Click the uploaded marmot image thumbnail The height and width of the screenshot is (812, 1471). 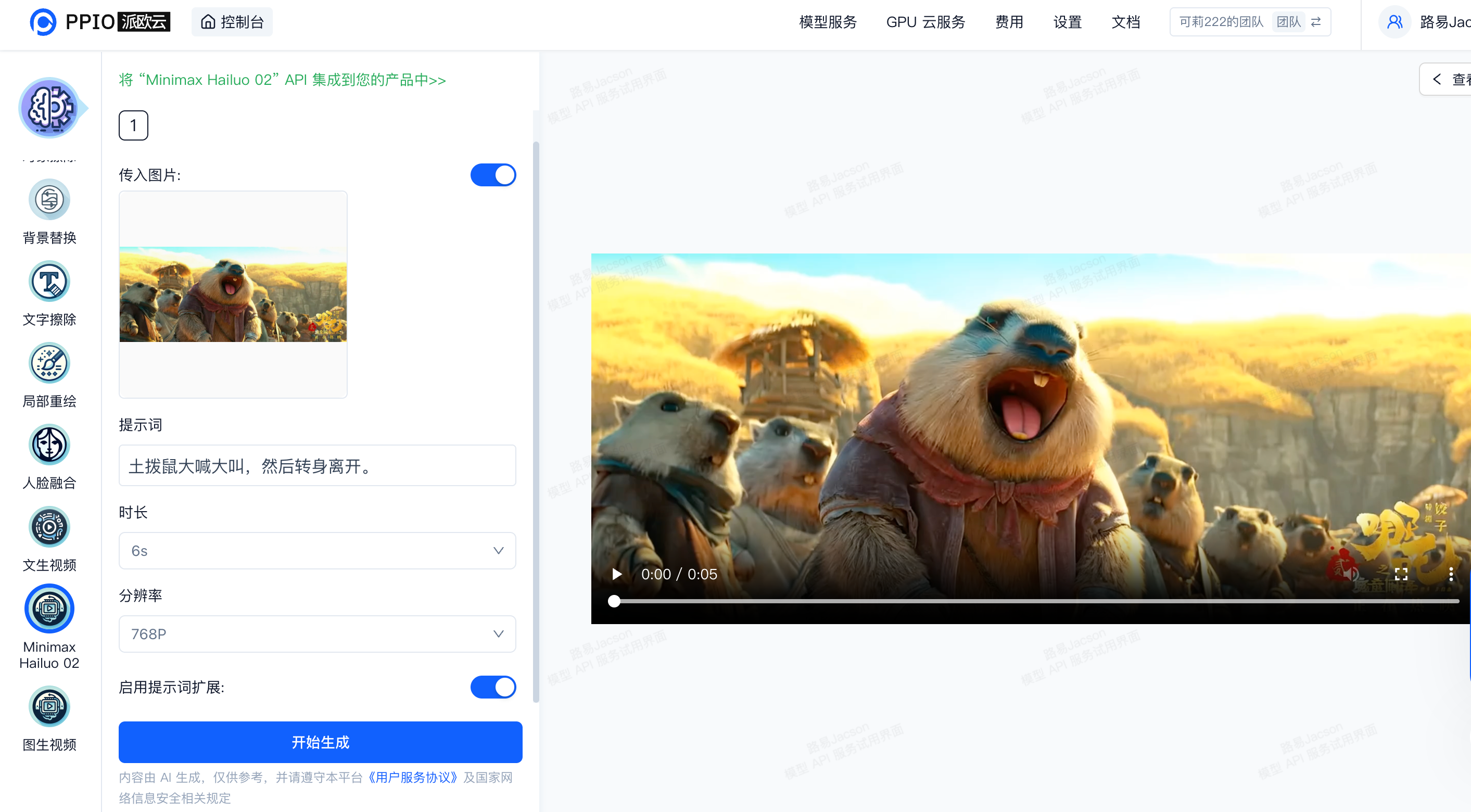pos(232,295)
